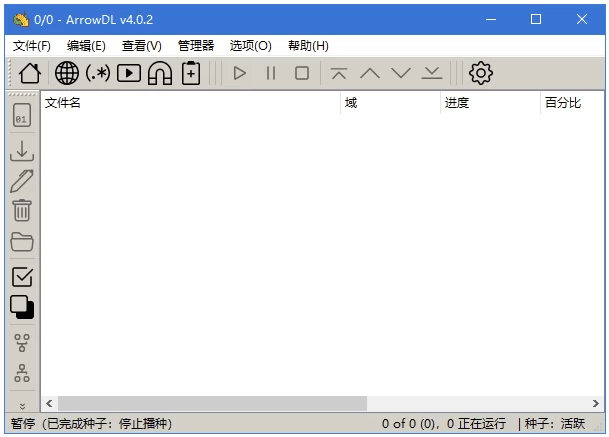Screen dimensions: 609x437
Task: Click the invert selection squares icon
Action: pos(22,307)
